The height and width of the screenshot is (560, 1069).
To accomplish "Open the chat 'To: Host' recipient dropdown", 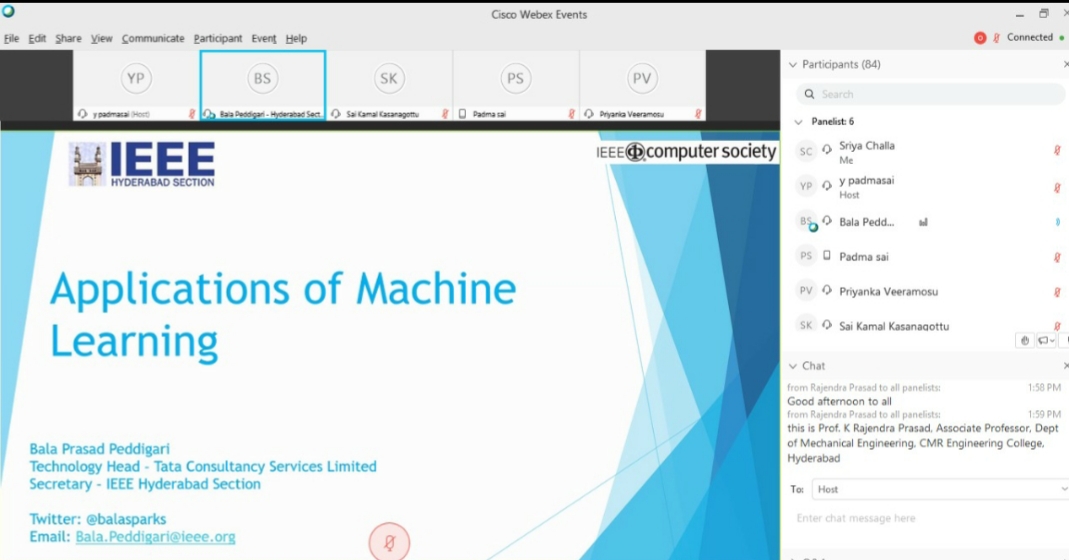I will click(x=939, y=489).
